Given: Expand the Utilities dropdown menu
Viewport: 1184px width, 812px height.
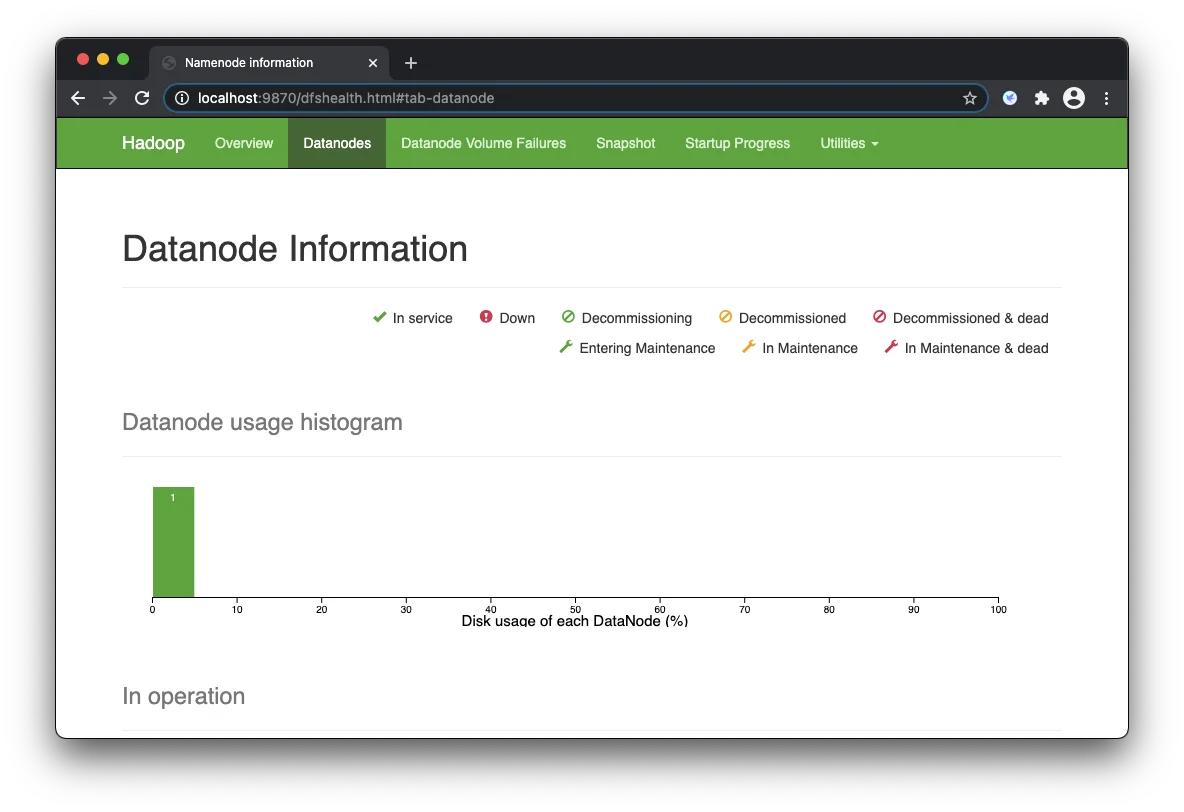Looking at the screenshot, I should click(x=849, y=143).
